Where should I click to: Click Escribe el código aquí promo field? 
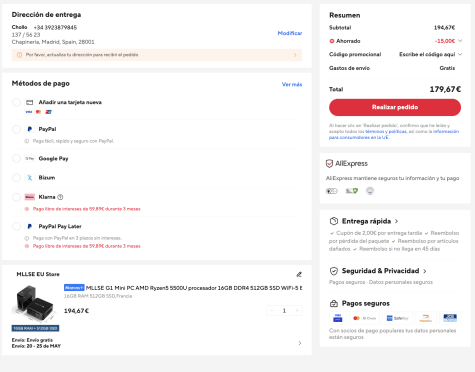pos(427,54)
